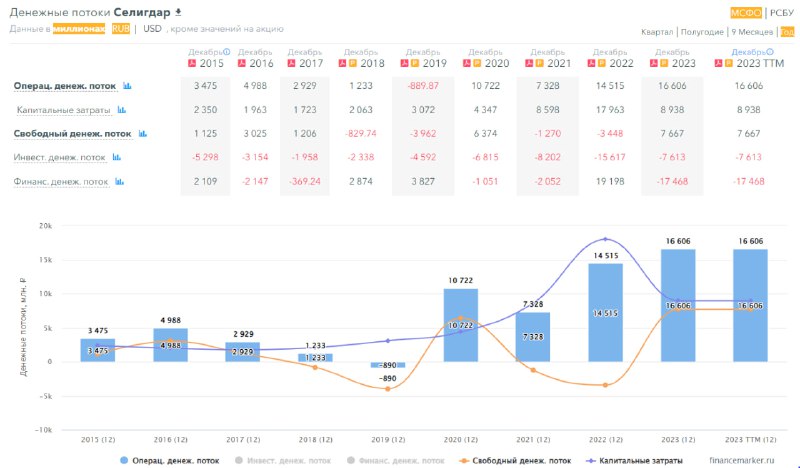The height and width of the screenshot is (468, 800).
Task: Download Селигдар cash flow data icon
Action: pyautogui.click(x=178, y=12)
